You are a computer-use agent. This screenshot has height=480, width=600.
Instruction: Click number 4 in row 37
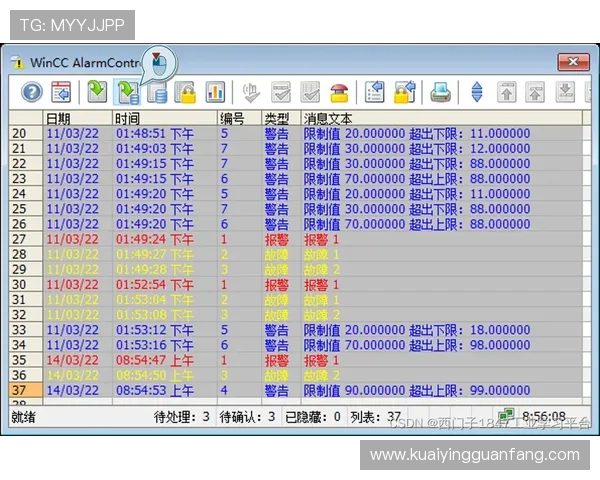pyautogui.click(x=224, y=390)
